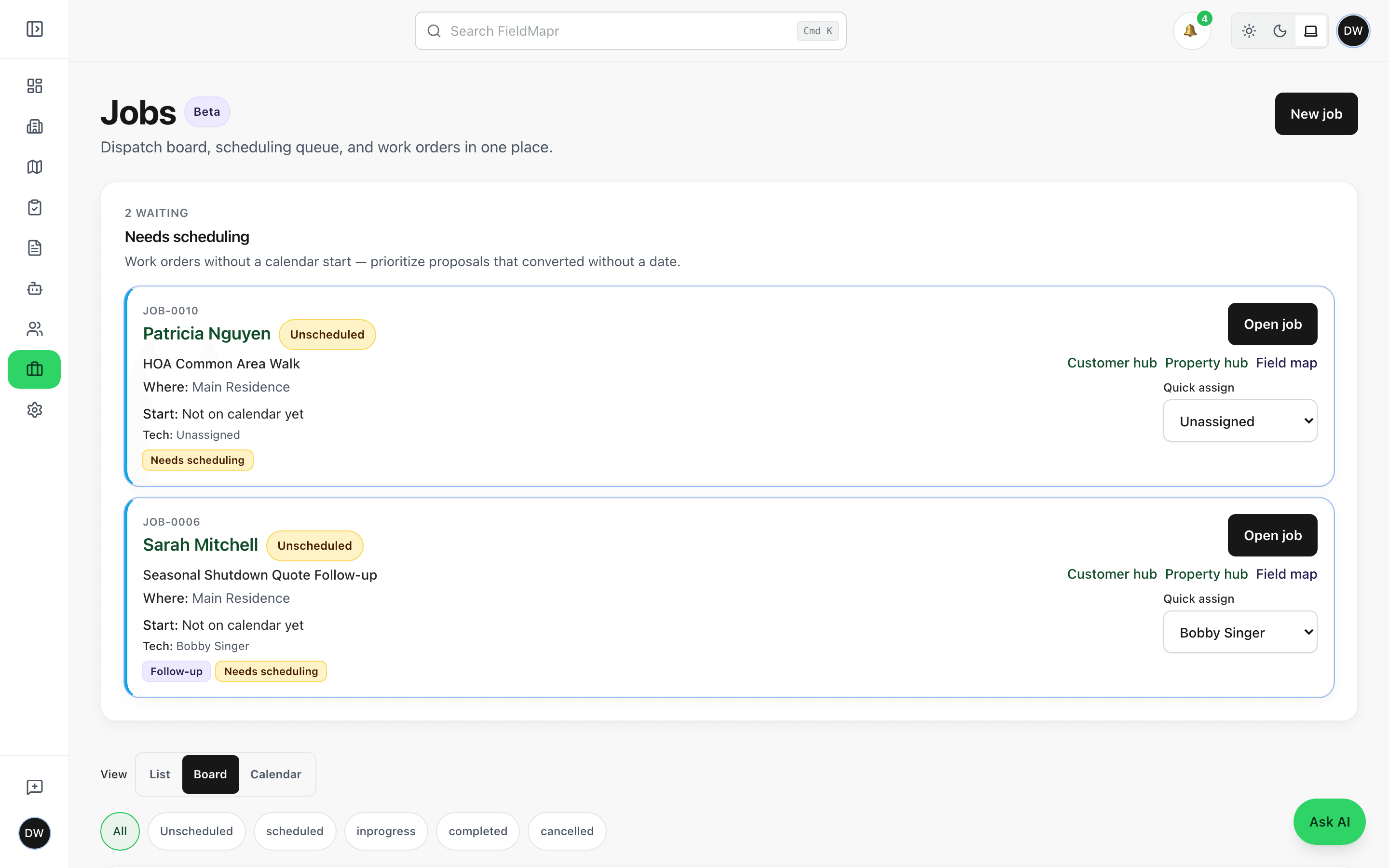1389x868 pixels.
Task: Switch to the light theme sun icon
Action: coord(1249,31)
